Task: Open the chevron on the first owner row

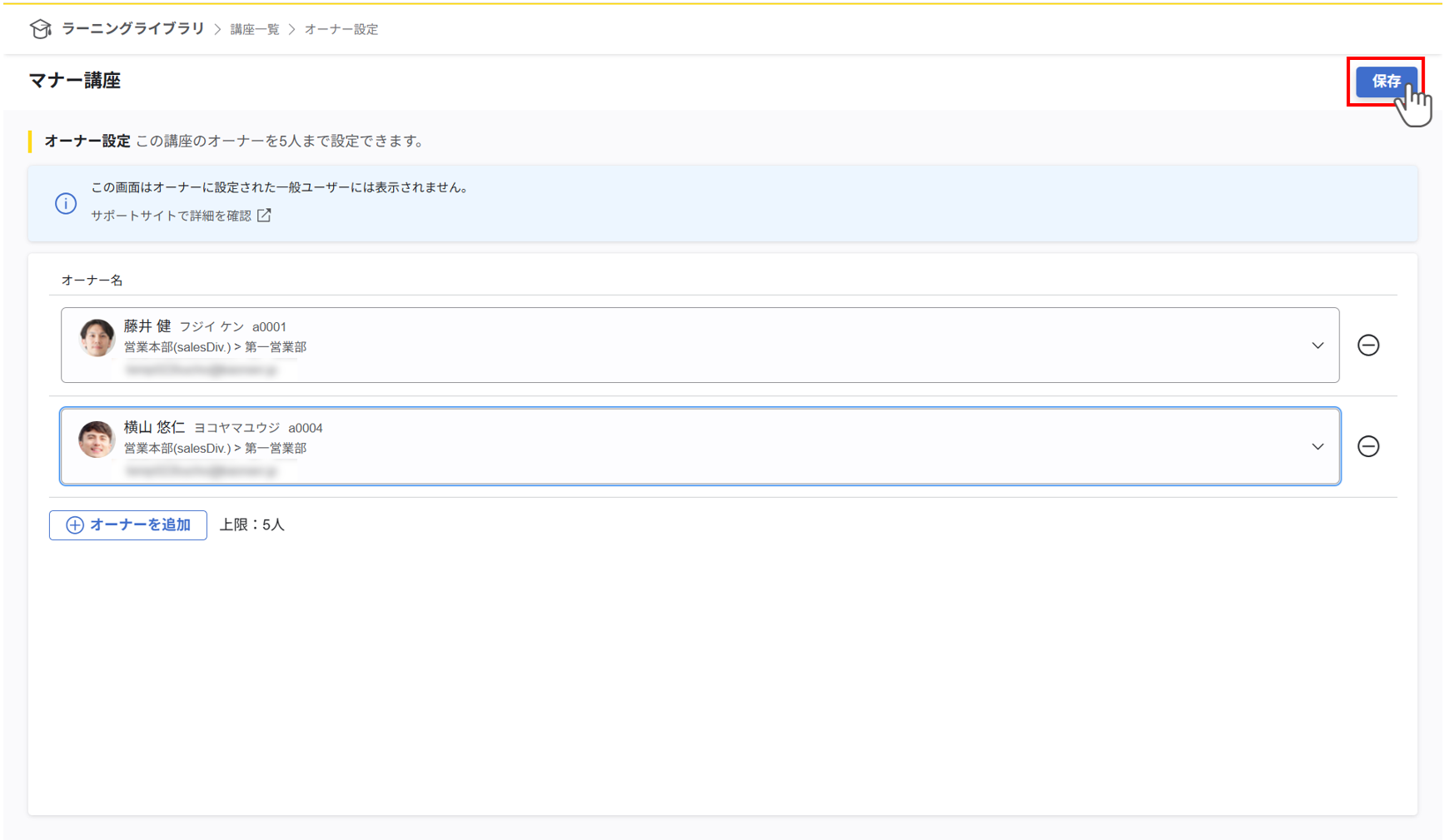Action: (1317, 345)
